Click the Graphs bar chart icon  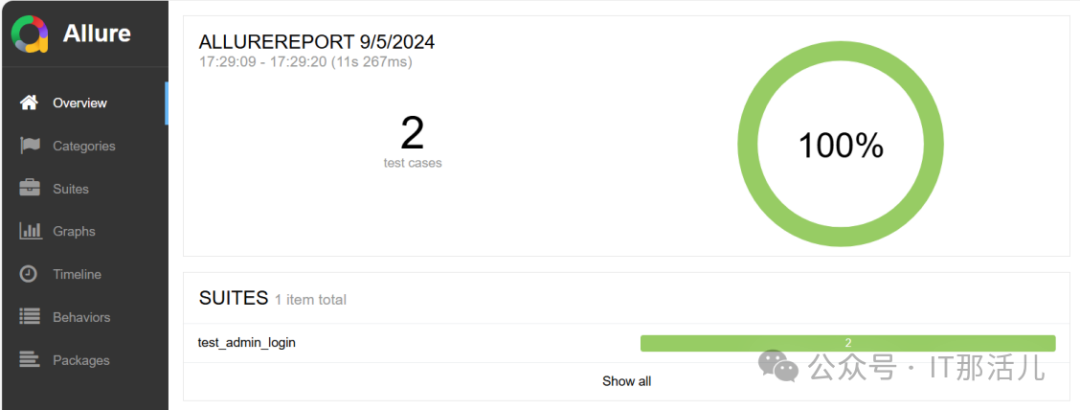[29, 231]
